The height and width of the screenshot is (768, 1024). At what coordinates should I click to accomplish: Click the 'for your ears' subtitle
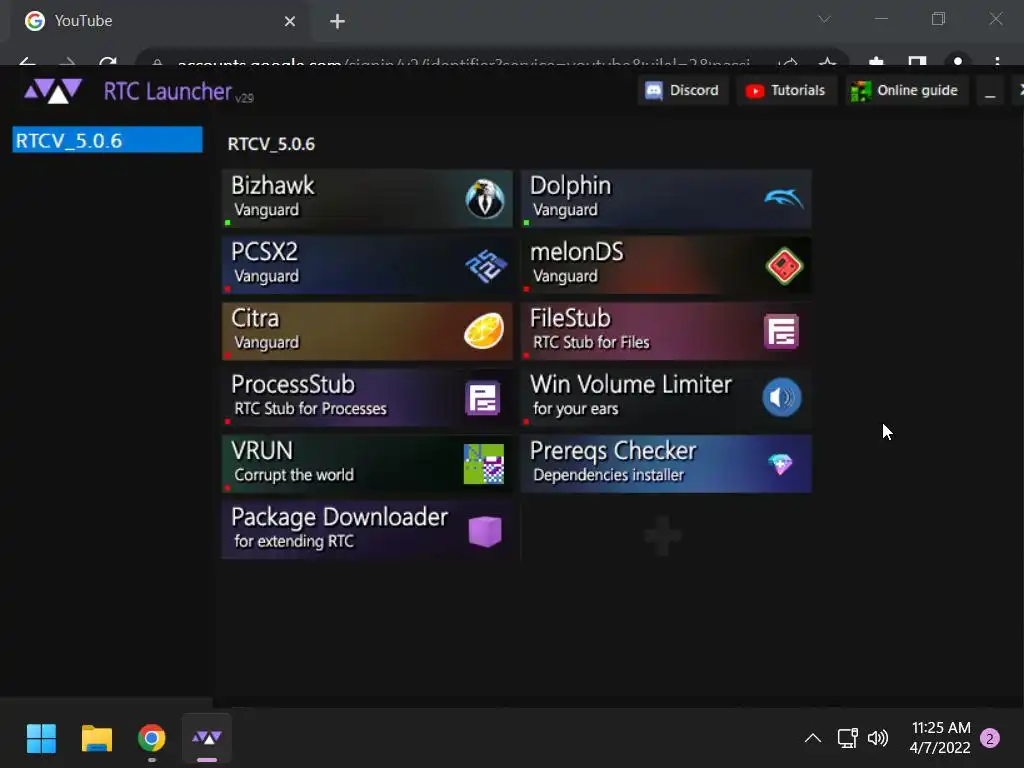[x=575, y=409]
